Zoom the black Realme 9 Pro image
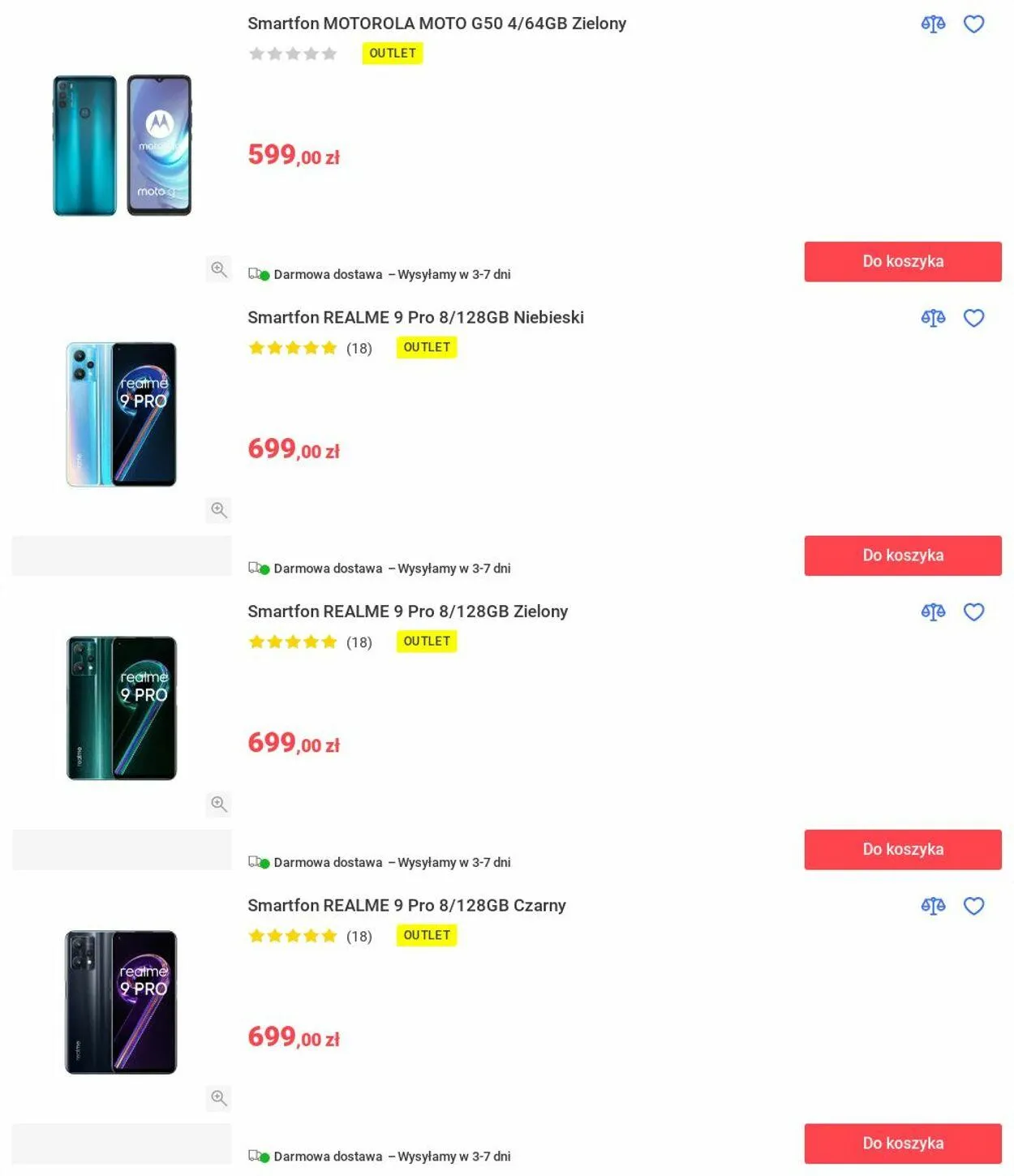 point(218,1097)
